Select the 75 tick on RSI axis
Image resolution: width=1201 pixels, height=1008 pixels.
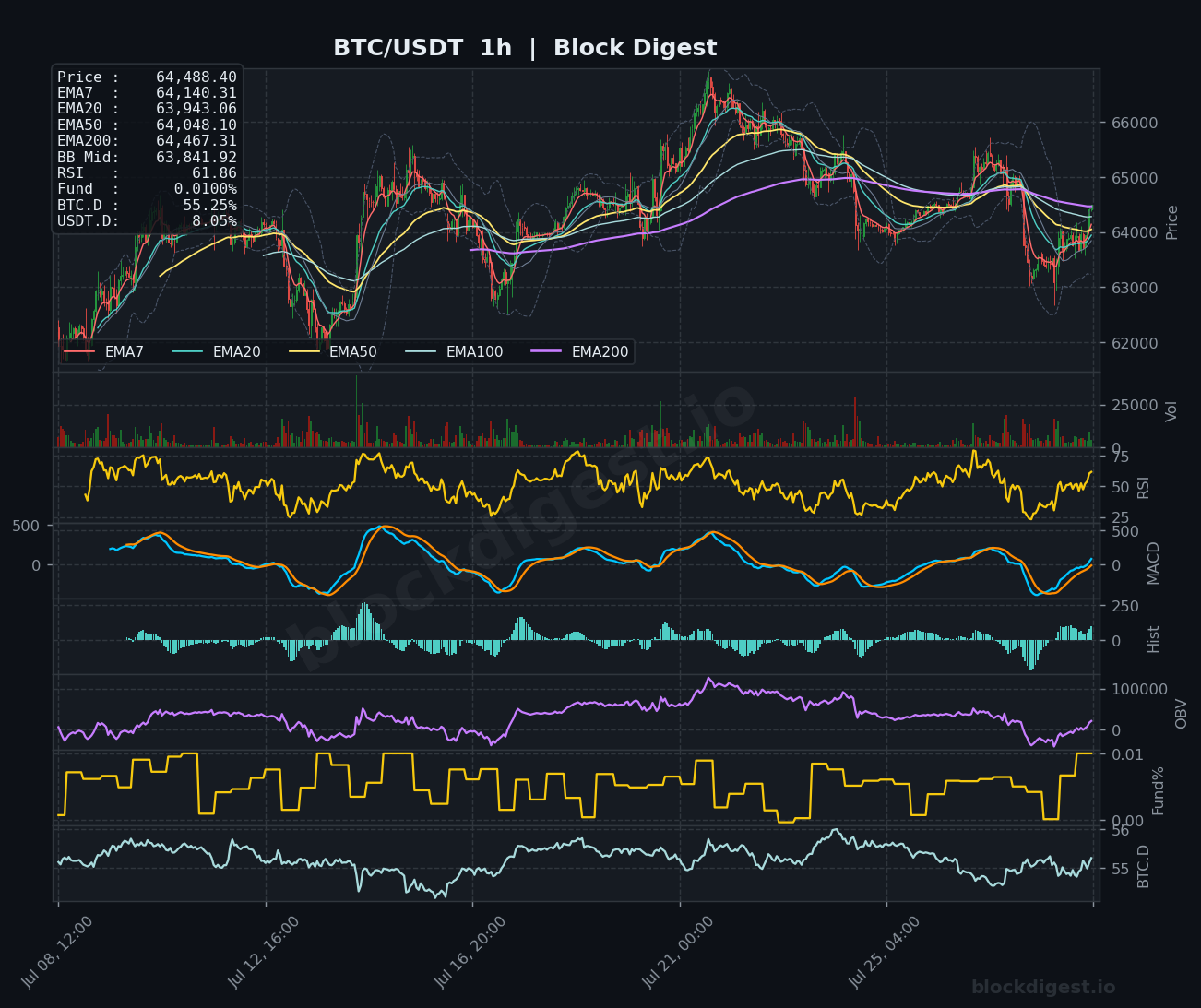pyautogui.click(x=1120, y=457)
